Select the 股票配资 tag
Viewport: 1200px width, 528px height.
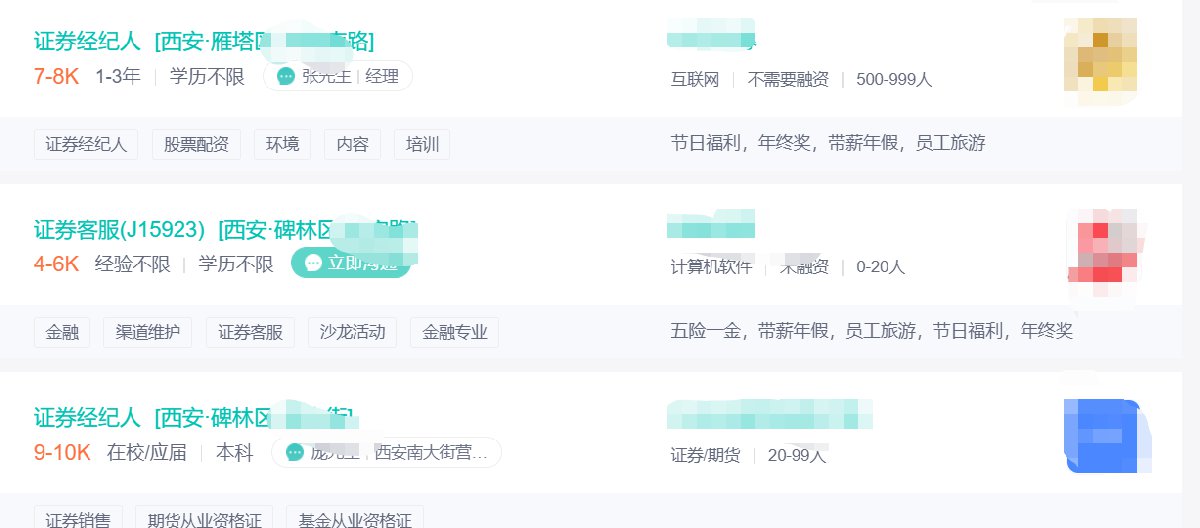(x=196, y=144)
